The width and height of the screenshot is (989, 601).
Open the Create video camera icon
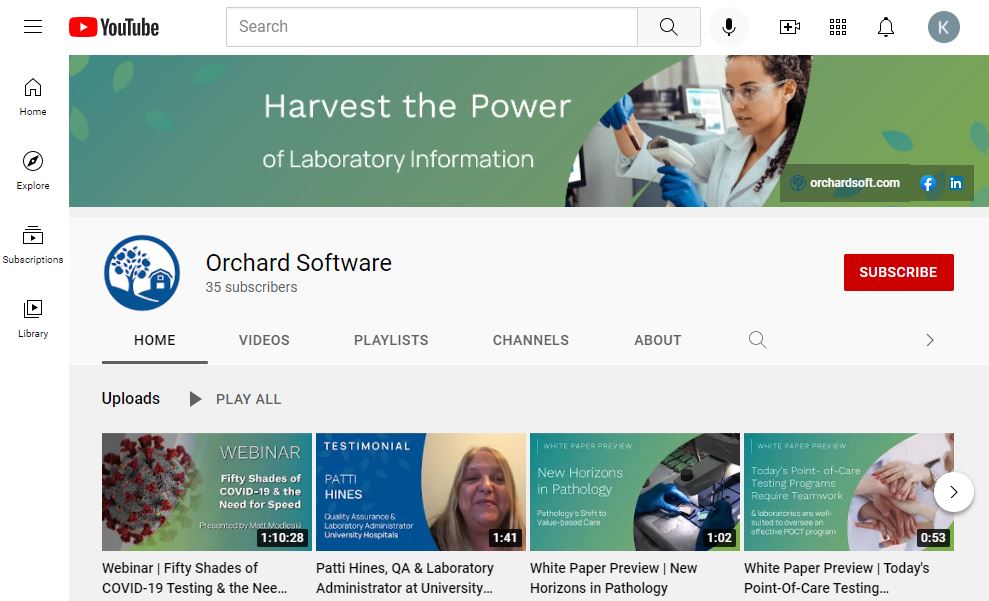pos(790,26)
